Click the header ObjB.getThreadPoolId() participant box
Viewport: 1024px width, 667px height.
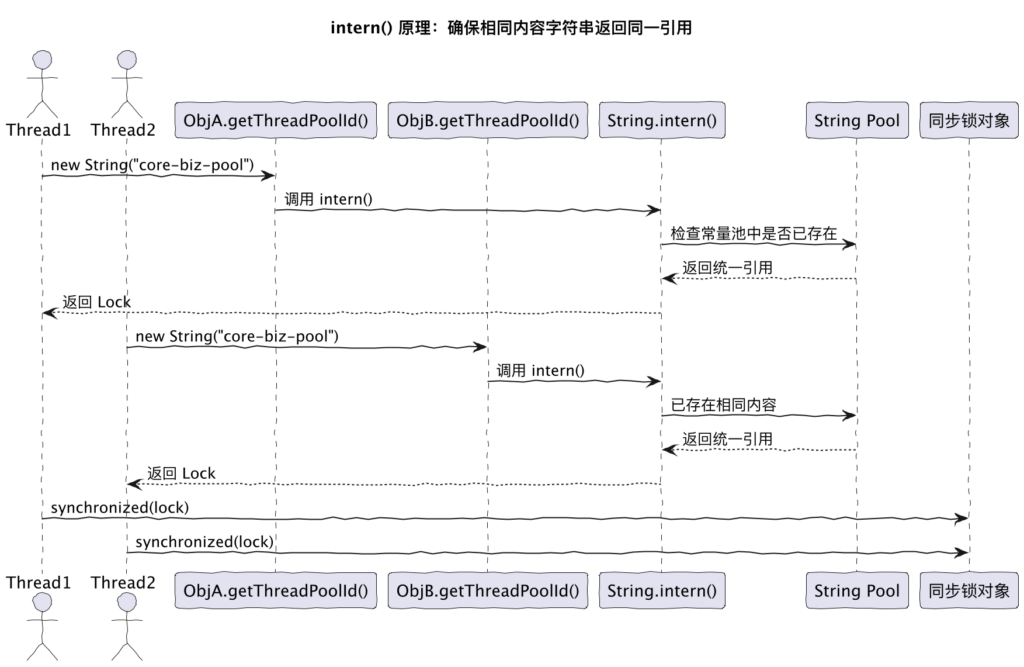[x=488, y=121]
